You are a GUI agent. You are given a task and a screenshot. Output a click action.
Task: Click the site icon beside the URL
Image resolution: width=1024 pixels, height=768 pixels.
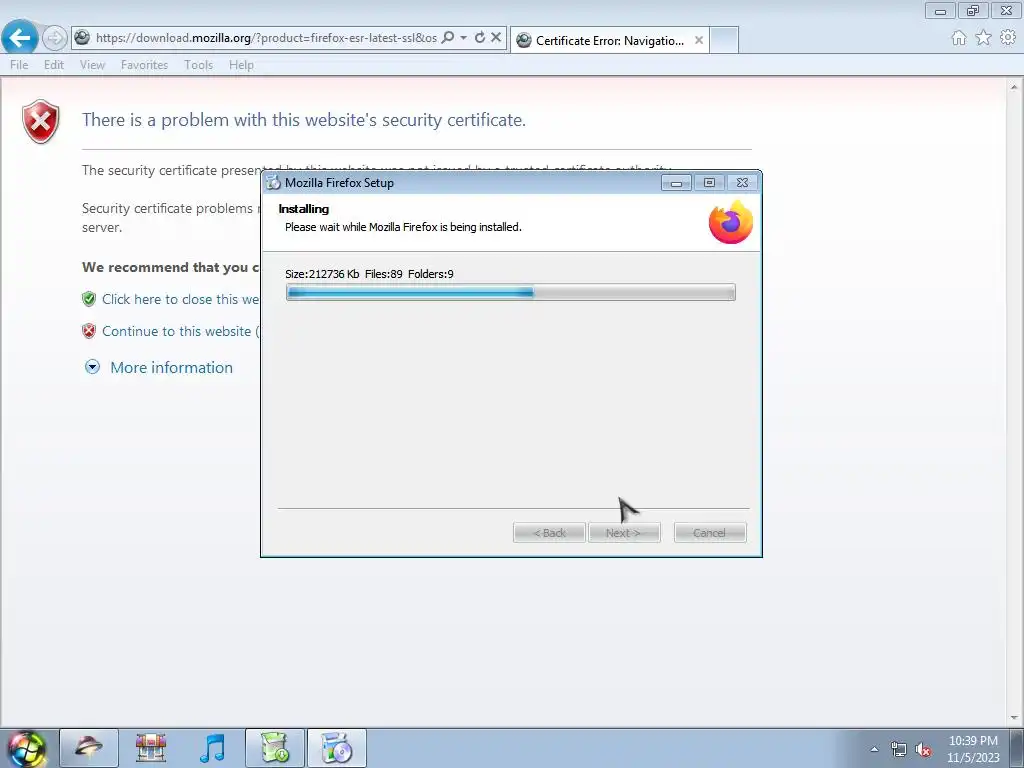point(82,37)
